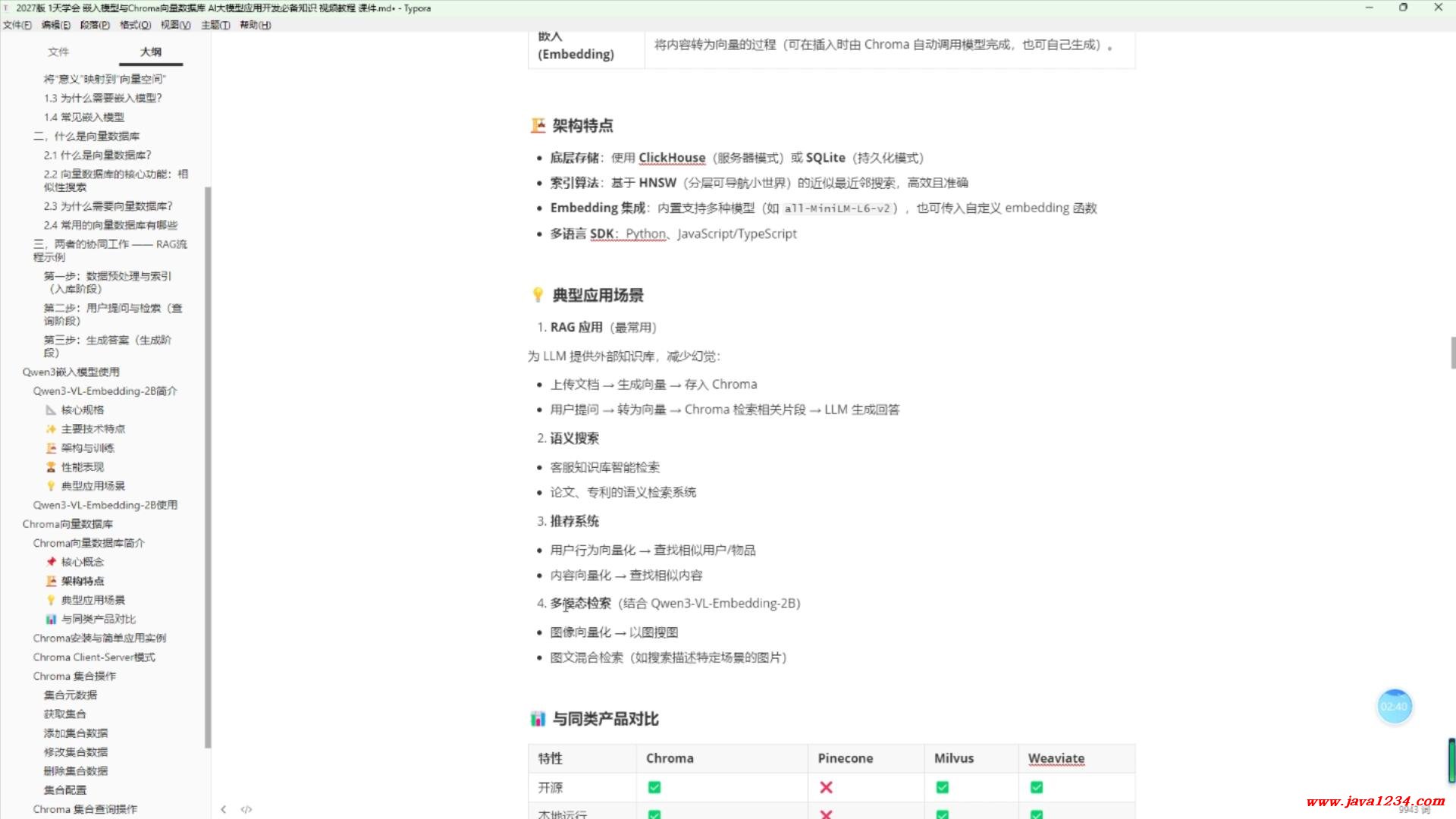Click ruler icon next to 核心规格 in outline
The image size is (1456, 819).
coord(51,410)
